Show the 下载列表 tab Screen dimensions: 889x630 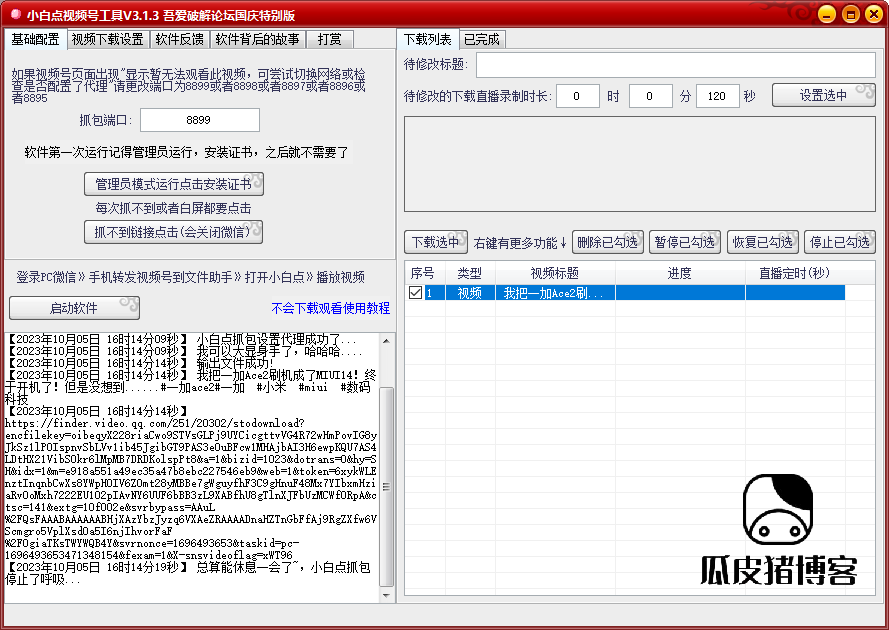click(x=427, y=39)
